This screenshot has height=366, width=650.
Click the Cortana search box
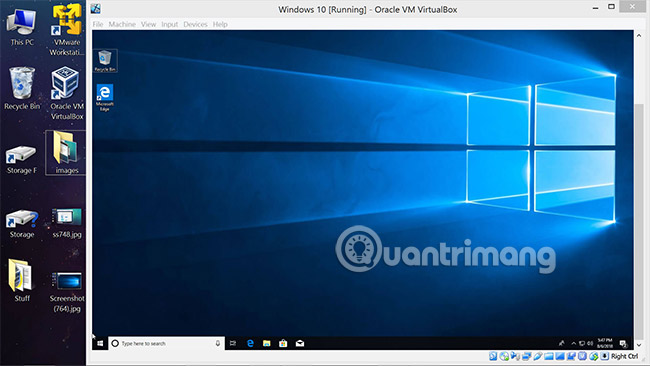click(x=167, y=343)
